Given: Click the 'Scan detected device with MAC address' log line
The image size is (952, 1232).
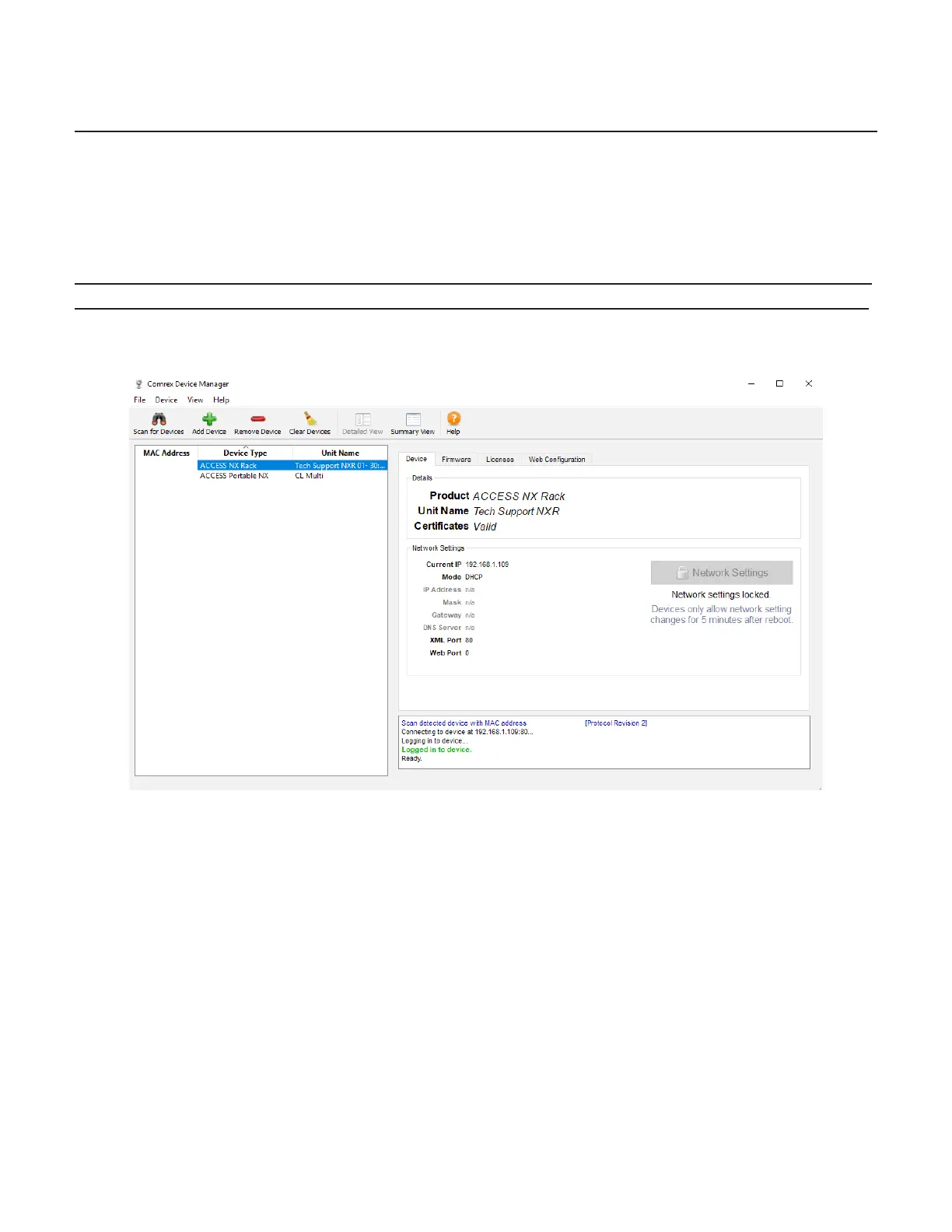Looking at the screenshot, I should (x=464, y=723).
